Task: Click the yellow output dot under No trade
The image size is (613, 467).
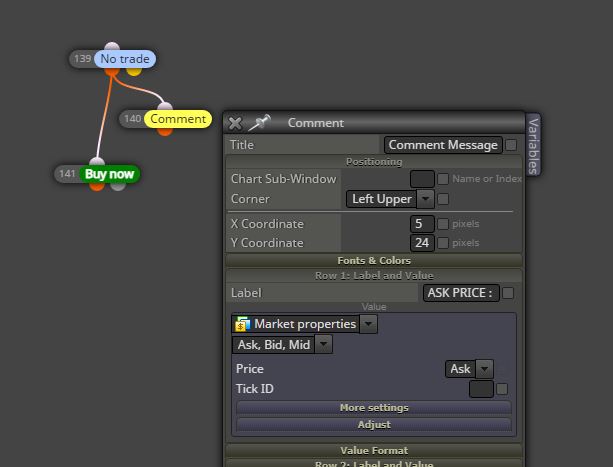Action: point(134,72)
